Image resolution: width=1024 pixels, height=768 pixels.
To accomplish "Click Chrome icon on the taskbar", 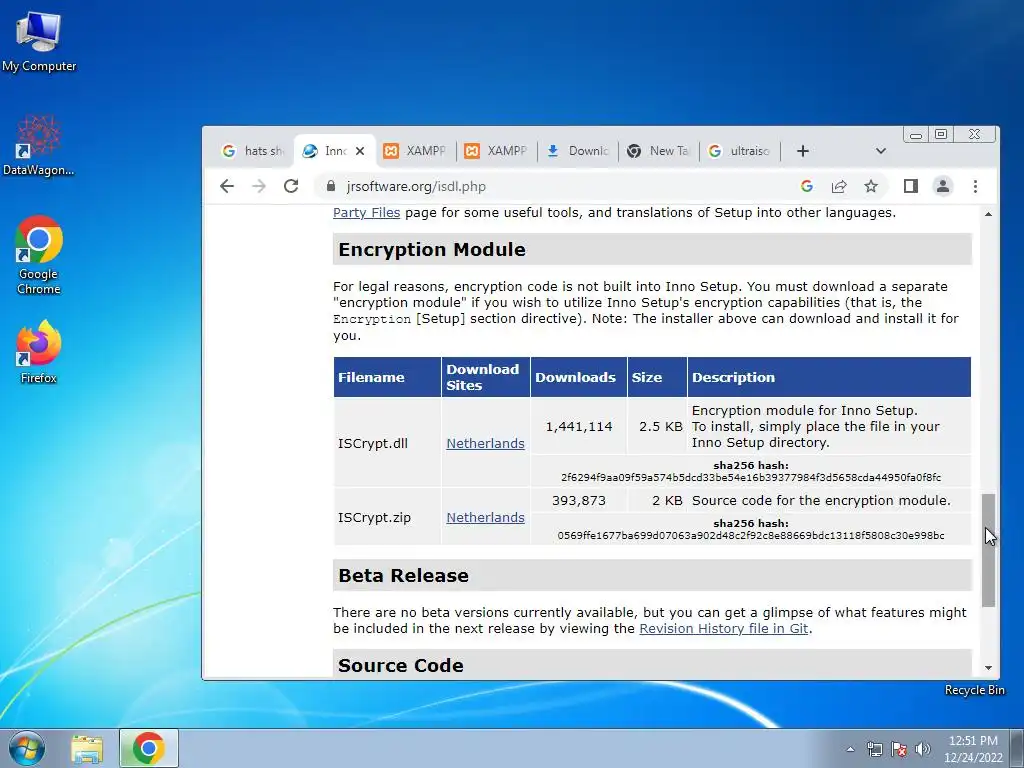I will coord(148,748).
